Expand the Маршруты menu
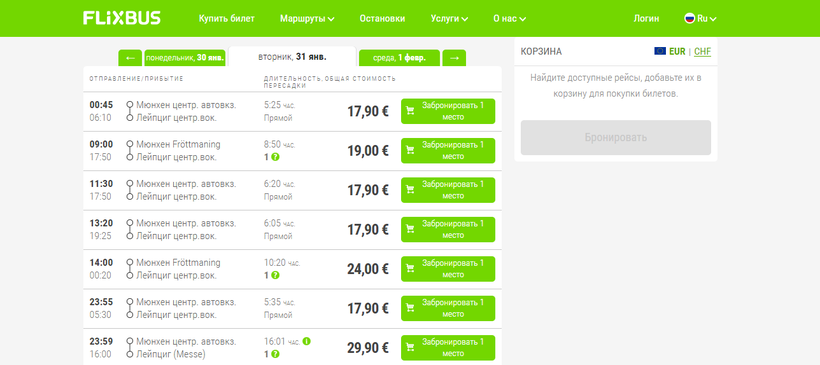 coord(307,18)
